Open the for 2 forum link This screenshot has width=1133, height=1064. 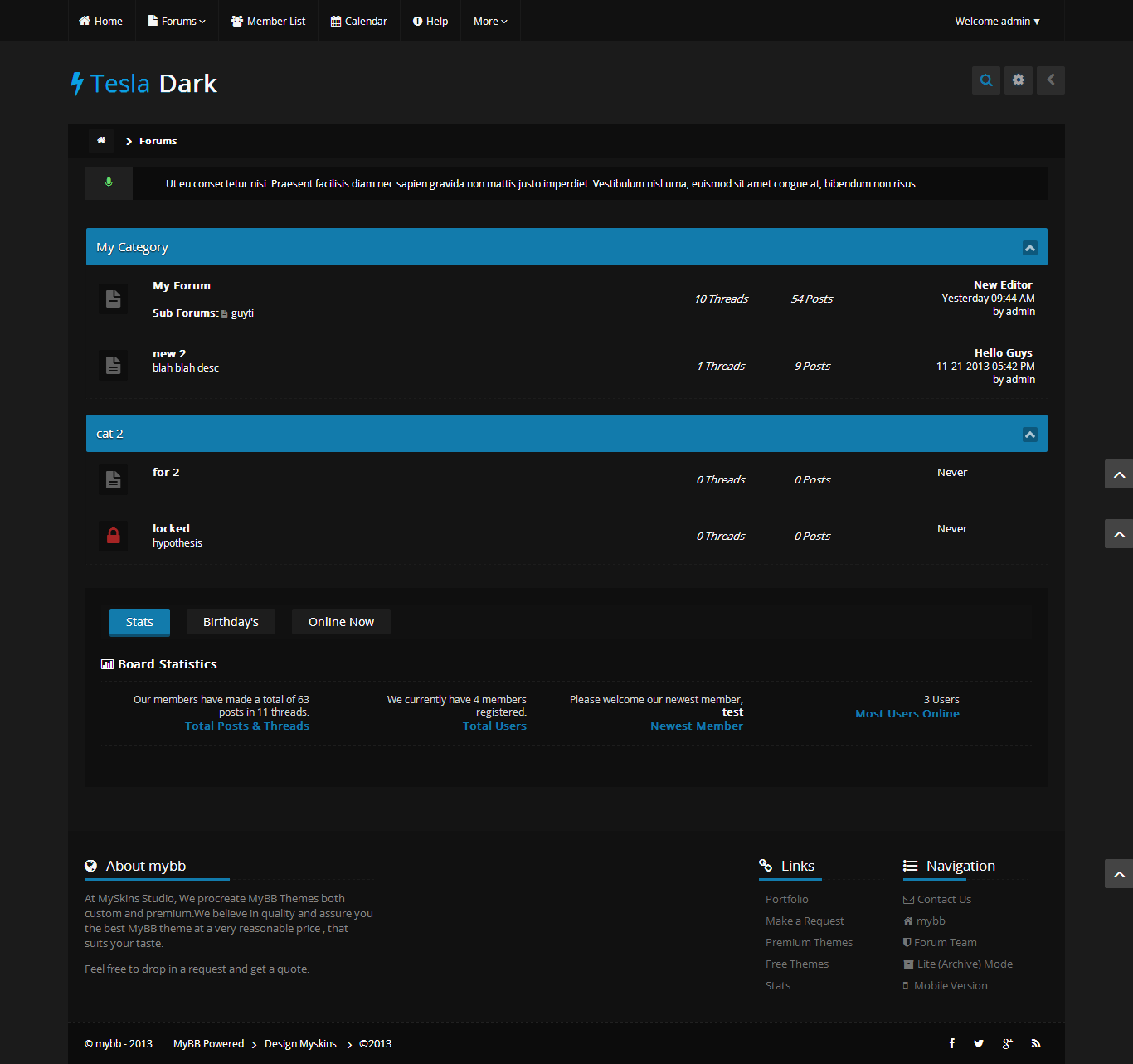[x=166, y=472]
